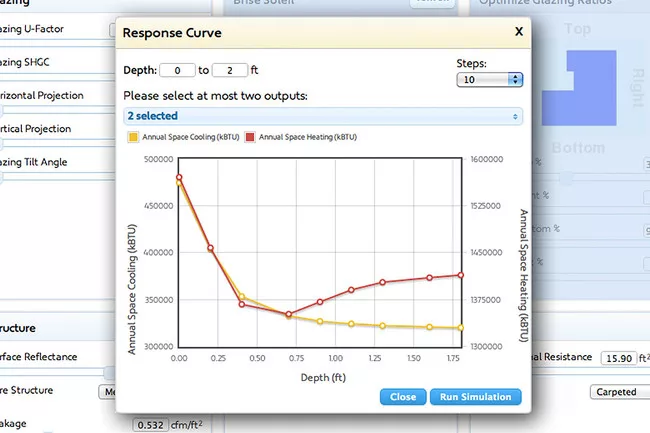Screen dimensions: 650x433
Task: Click red heating data point at depth 0
Action: point(179,177)
